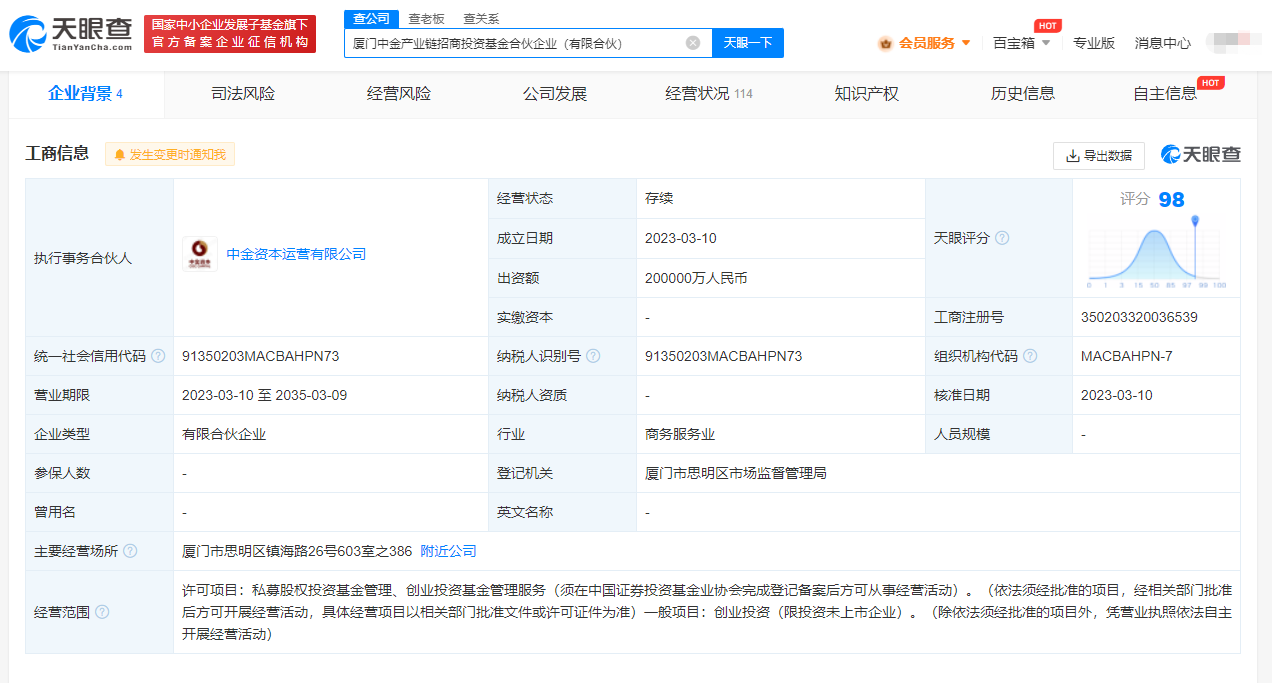Select the organization code MACBAHPN-7
The height and width of the screenshot is (683, 1272).
pos(1127,356)
